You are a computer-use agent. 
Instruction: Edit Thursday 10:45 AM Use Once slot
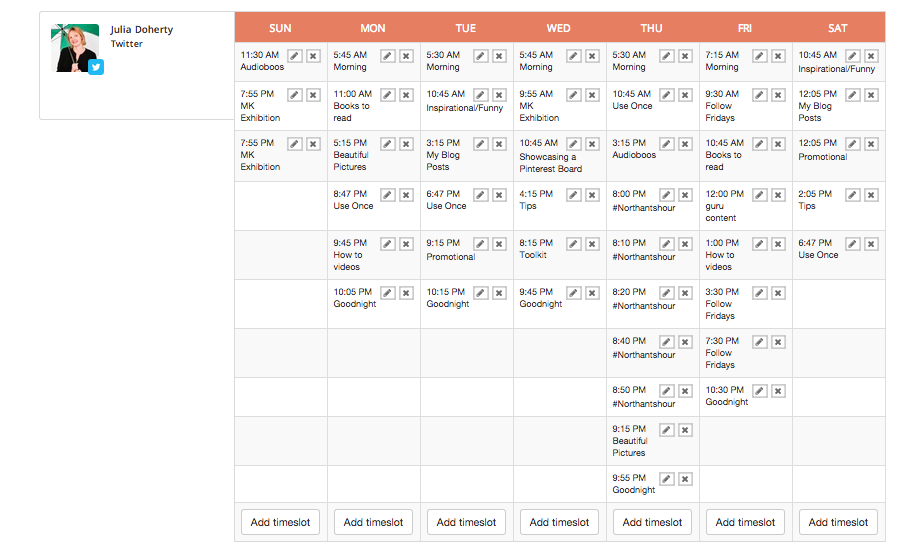(666, 95)
